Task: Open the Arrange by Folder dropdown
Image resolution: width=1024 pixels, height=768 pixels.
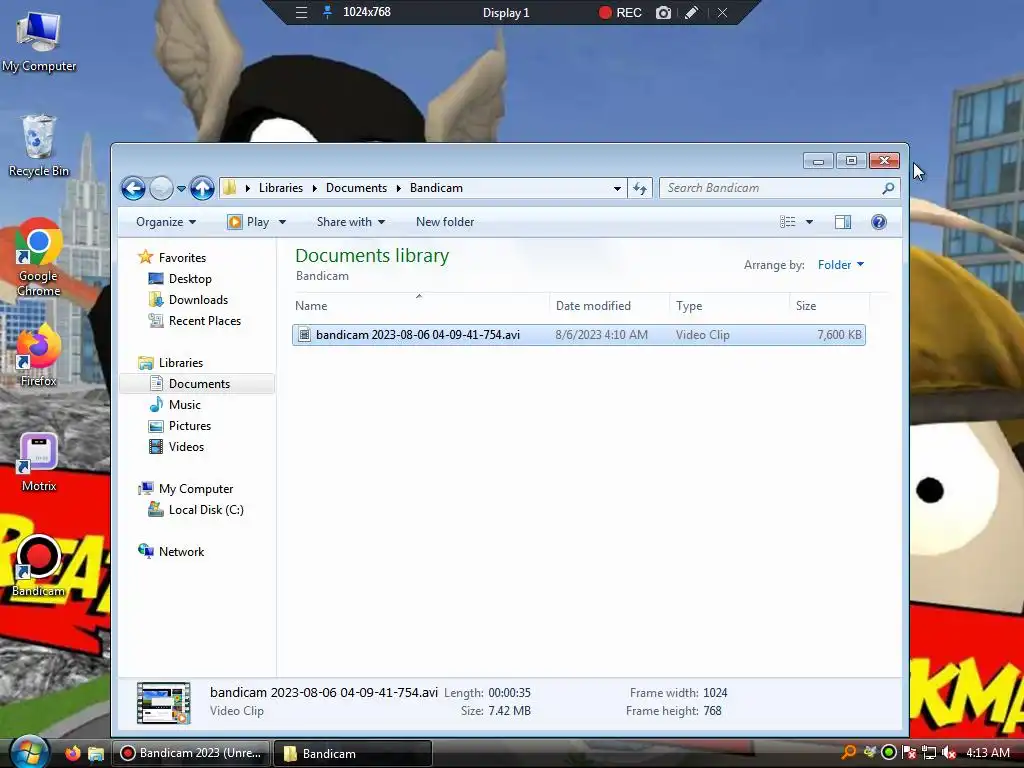Action: (841, 264)
